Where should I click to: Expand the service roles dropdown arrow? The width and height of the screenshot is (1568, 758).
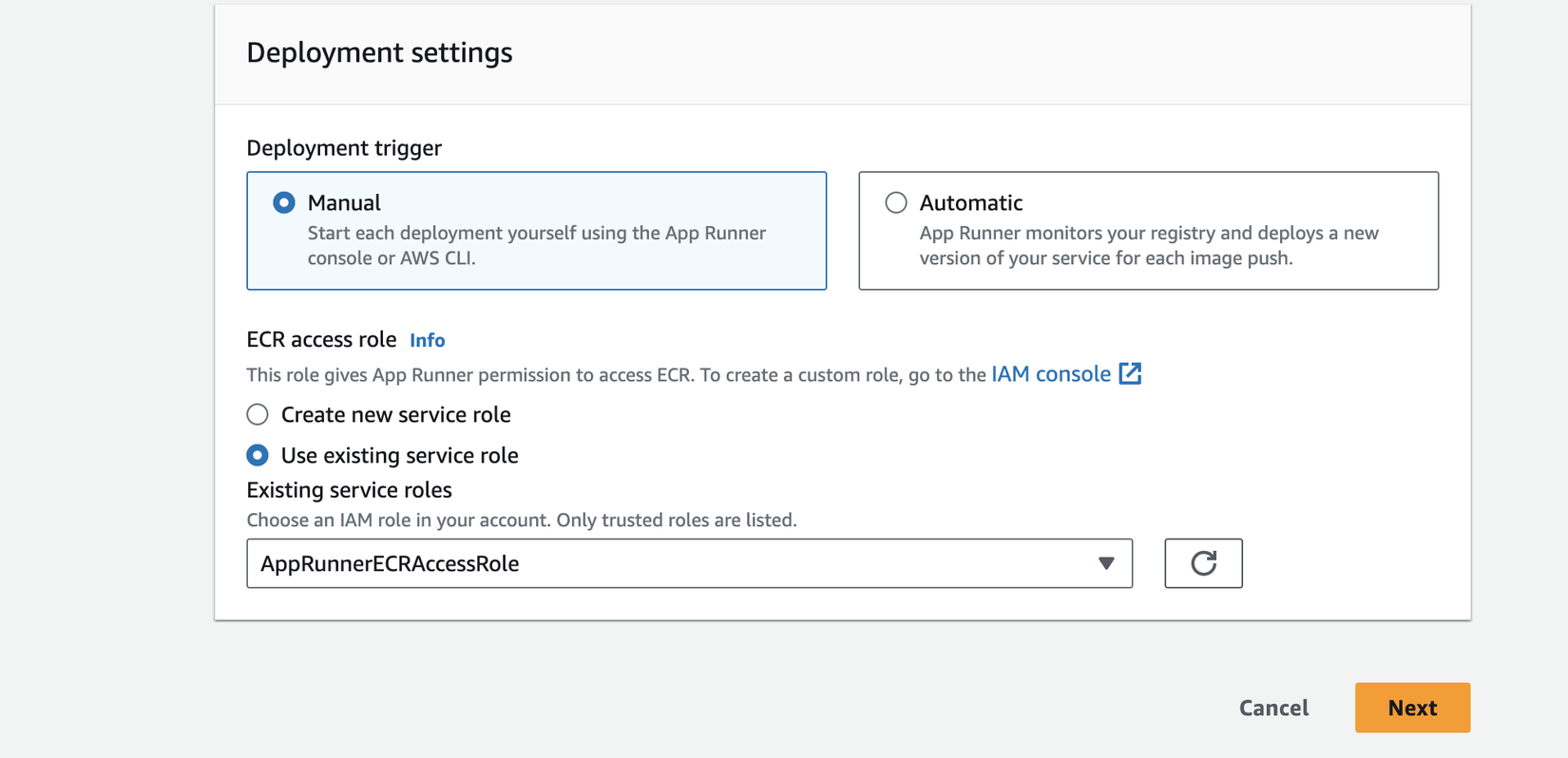[1106, 563]
